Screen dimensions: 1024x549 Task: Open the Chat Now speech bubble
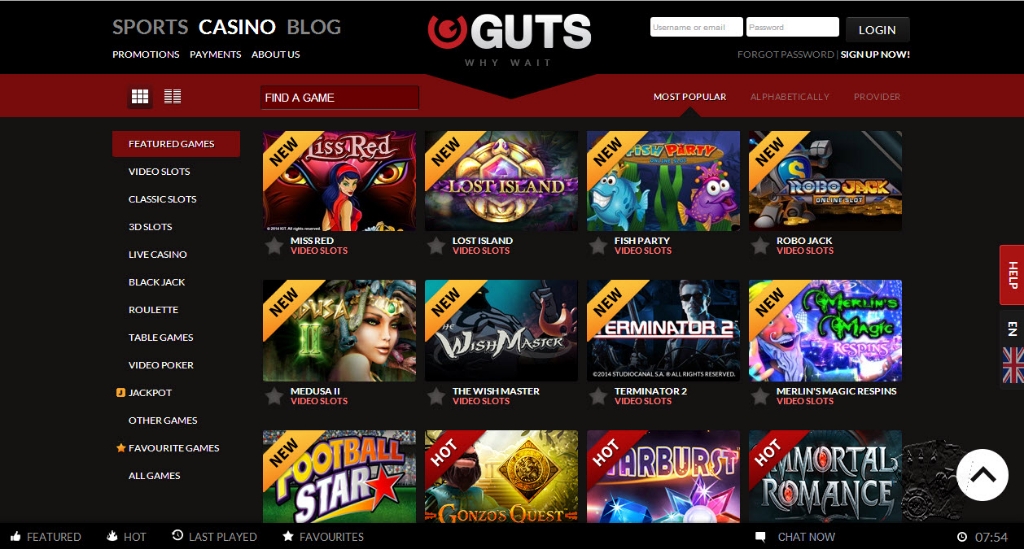click(x=760, y=537)
